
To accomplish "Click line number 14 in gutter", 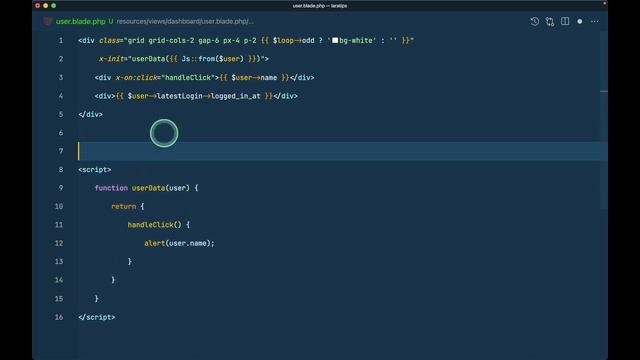I will [x=59, y=280].
